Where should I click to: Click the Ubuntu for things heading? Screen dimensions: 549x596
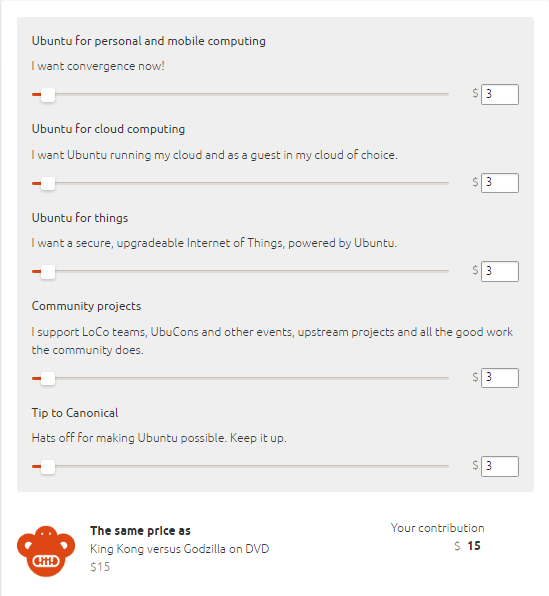click(x=80, y=218)
